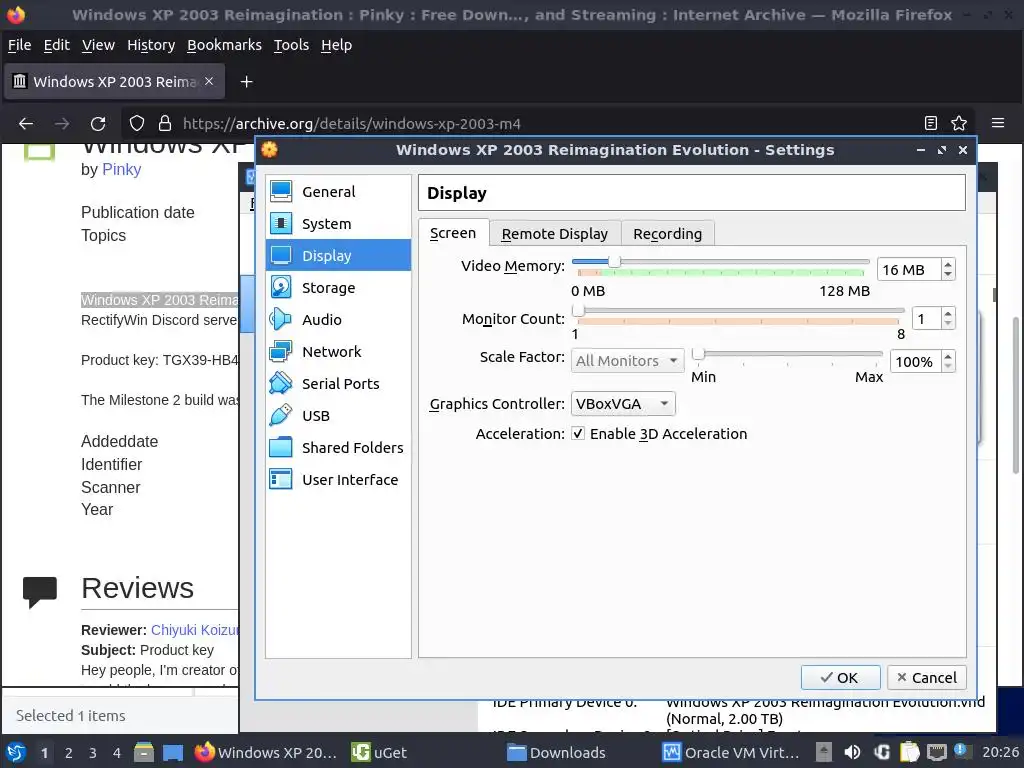Switch to Downloads taskbar window

[x=556, y=752]
